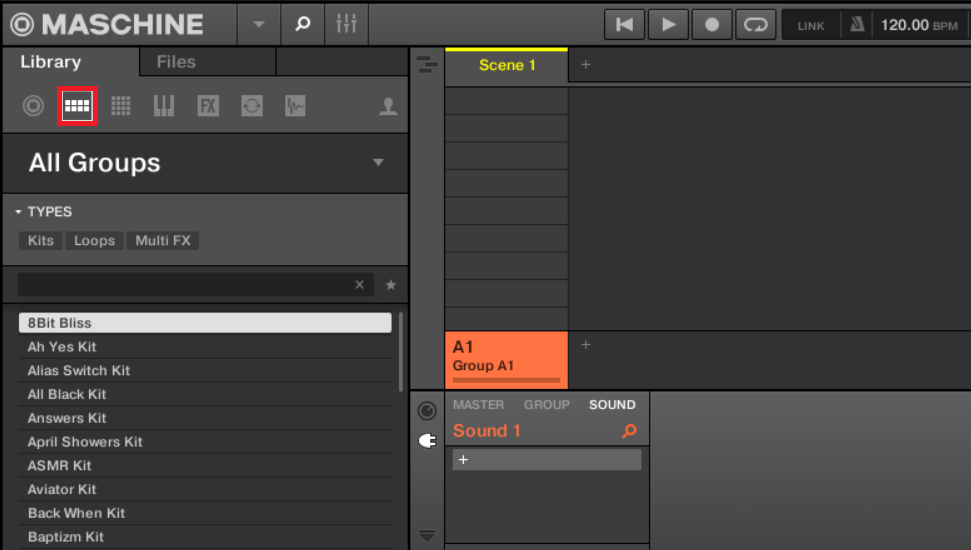
Task: Add a new group with plus
Action: click(x=585, y=345)
